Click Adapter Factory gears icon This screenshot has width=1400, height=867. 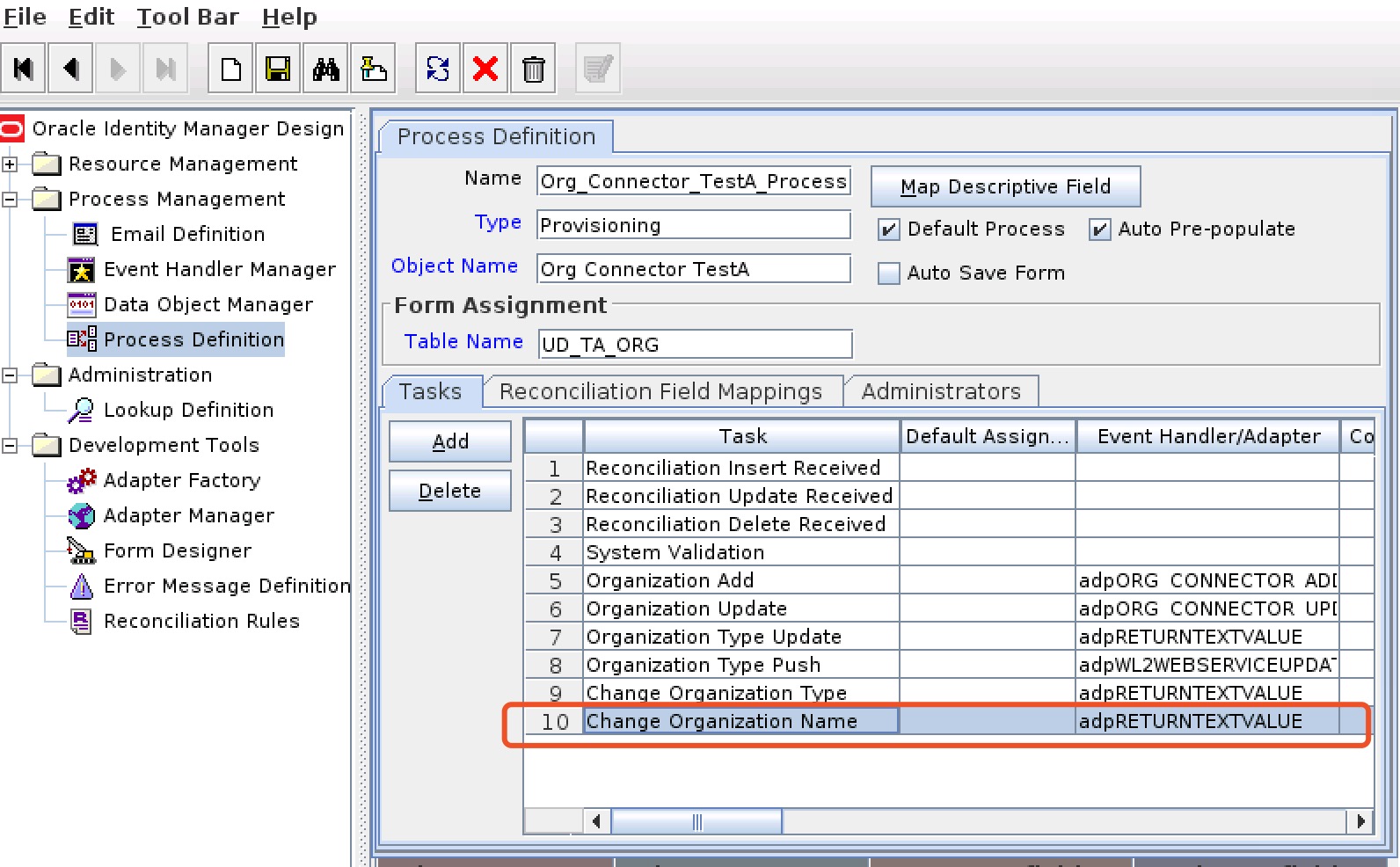pos(82,480)
